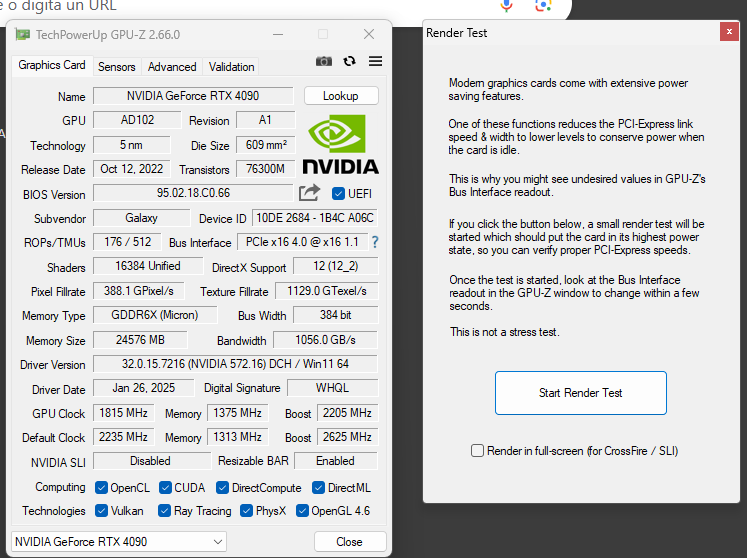The width and height of the screenshot is (747, 558).
Task: Click the Memory Size value 24576 MB
Action: (x=140, y=340)
